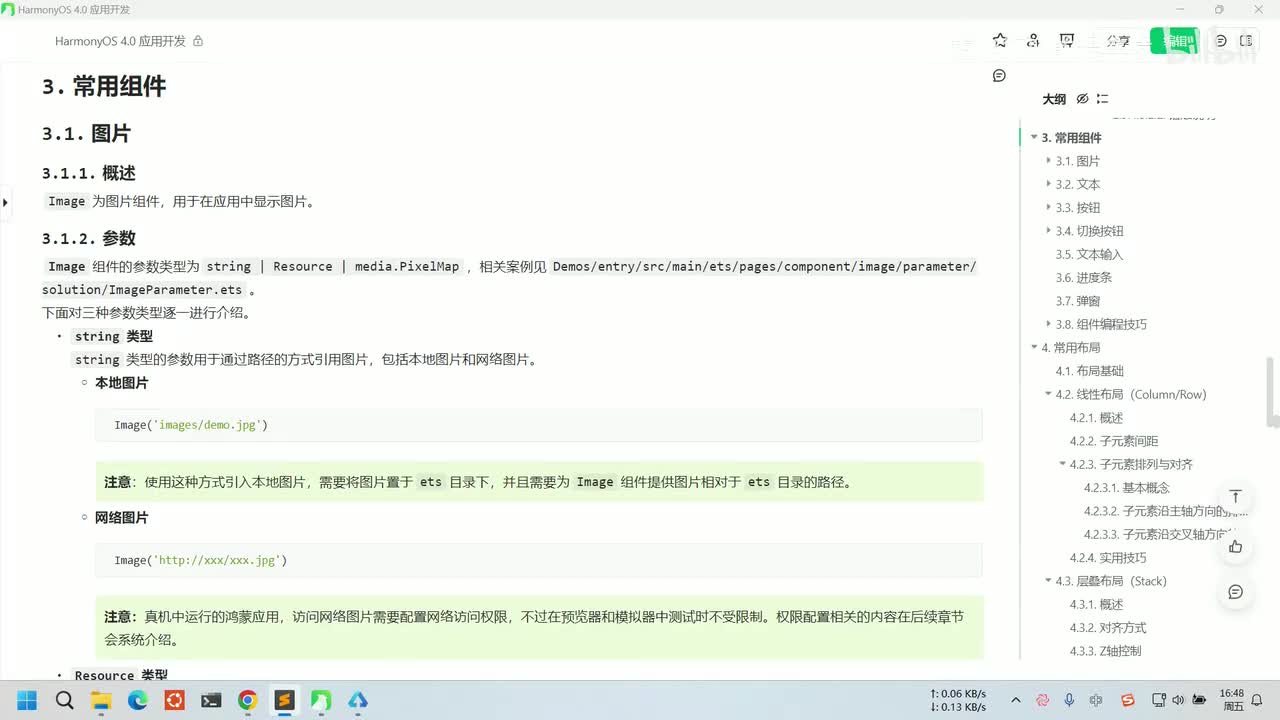This screenshot has width=1280, height=720.
Task: Select '4.2.3.1. 基本概念' in the outline
Action: coord(1126,488)
